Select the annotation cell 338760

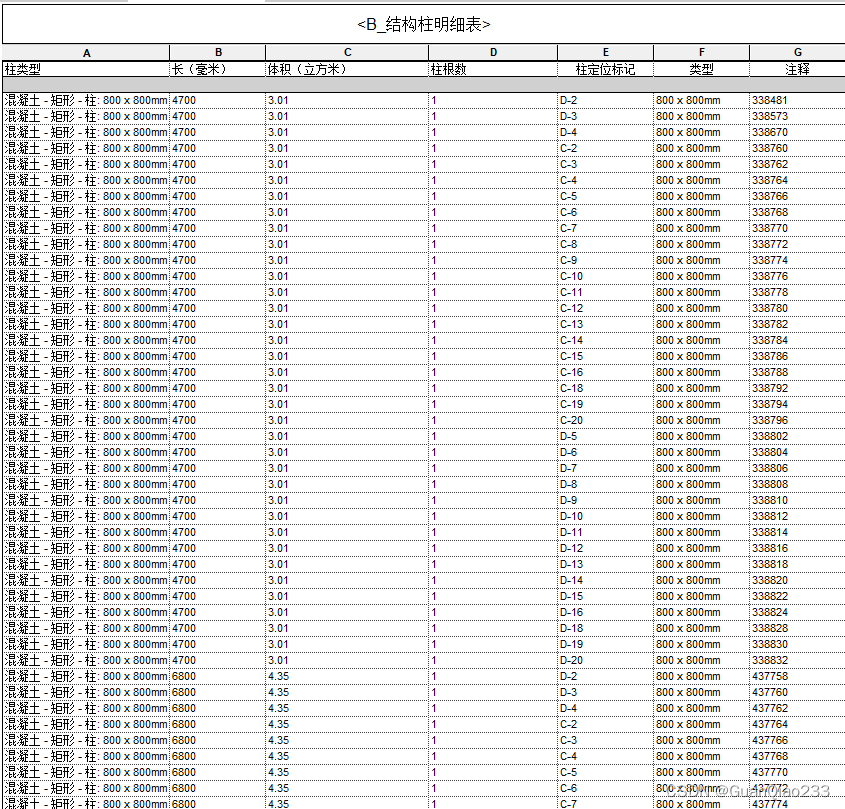(798, 148)
